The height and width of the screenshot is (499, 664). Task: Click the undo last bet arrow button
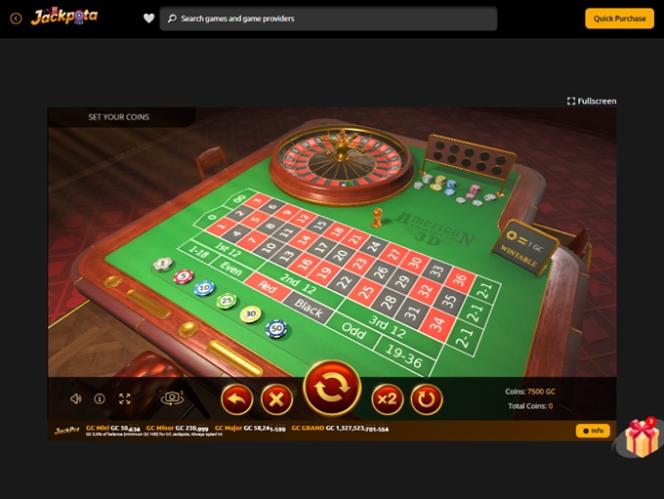pyautogui.click(x=237, y=399)
